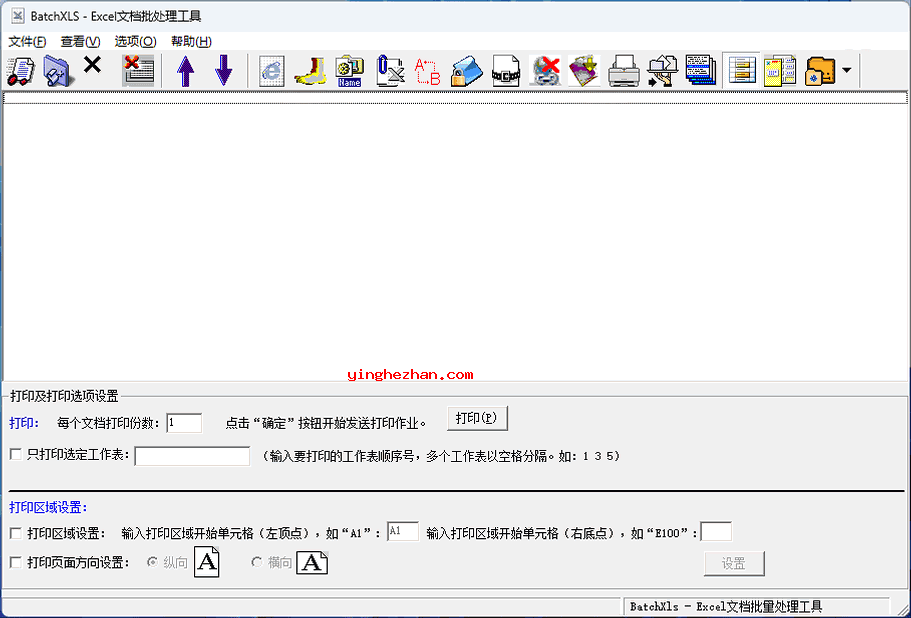Click the red A-to-B replace icon
This screenshot has width=911, height=618.
[428, 71]
